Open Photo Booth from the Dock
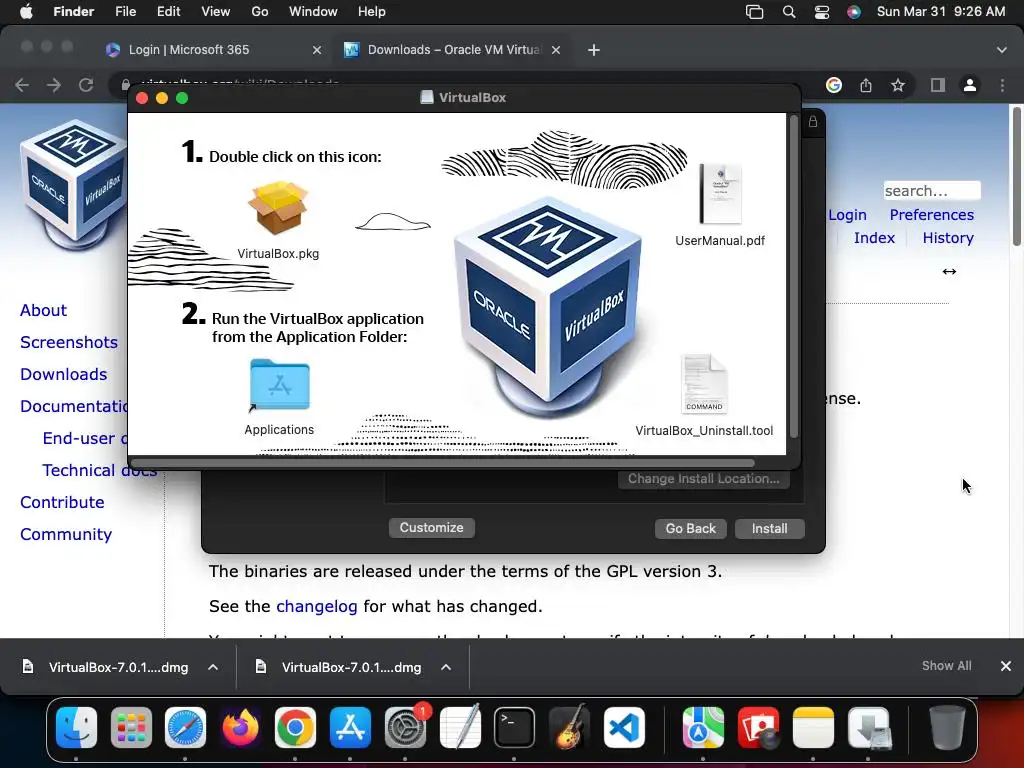 [758, 727]
